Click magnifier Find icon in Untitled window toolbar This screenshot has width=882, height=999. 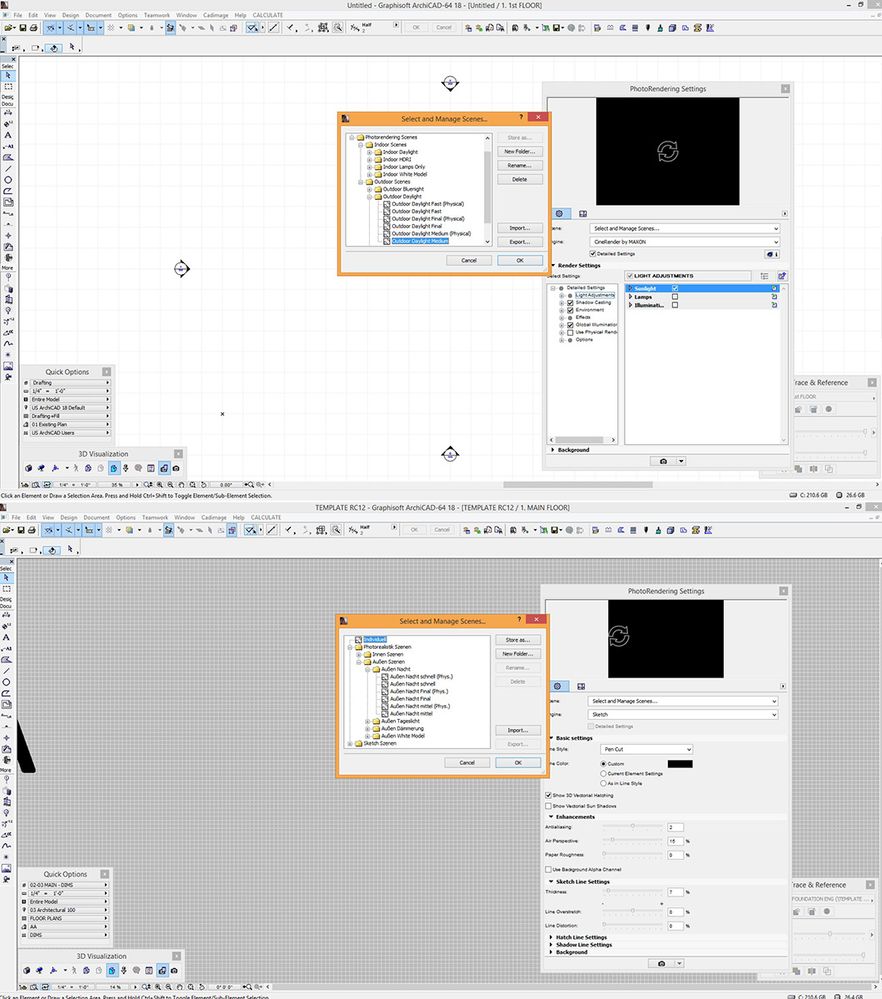click(337, 28)
